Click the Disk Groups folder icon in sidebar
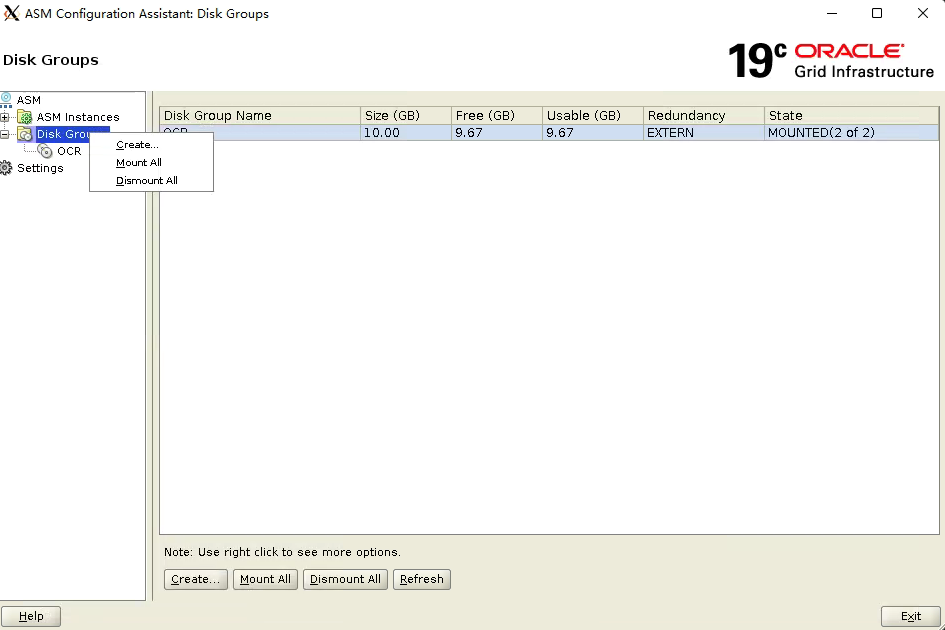The height and width of the screenshot is (630, 945). pos(25,134)
